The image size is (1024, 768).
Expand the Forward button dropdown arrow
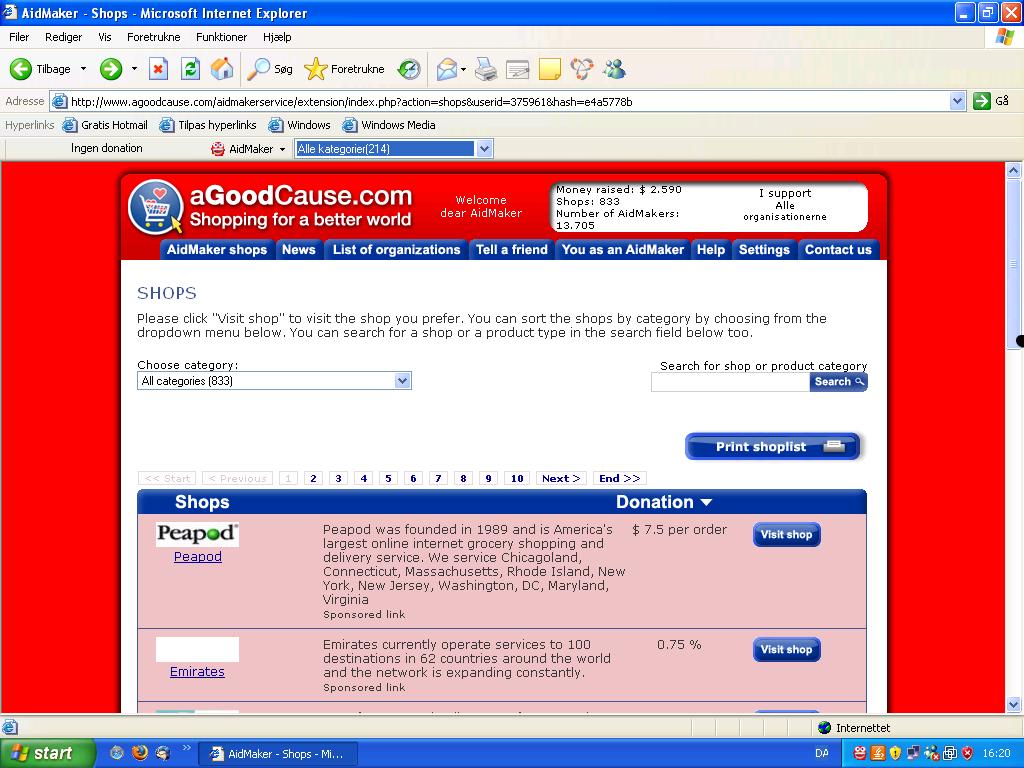pos(134,69)
